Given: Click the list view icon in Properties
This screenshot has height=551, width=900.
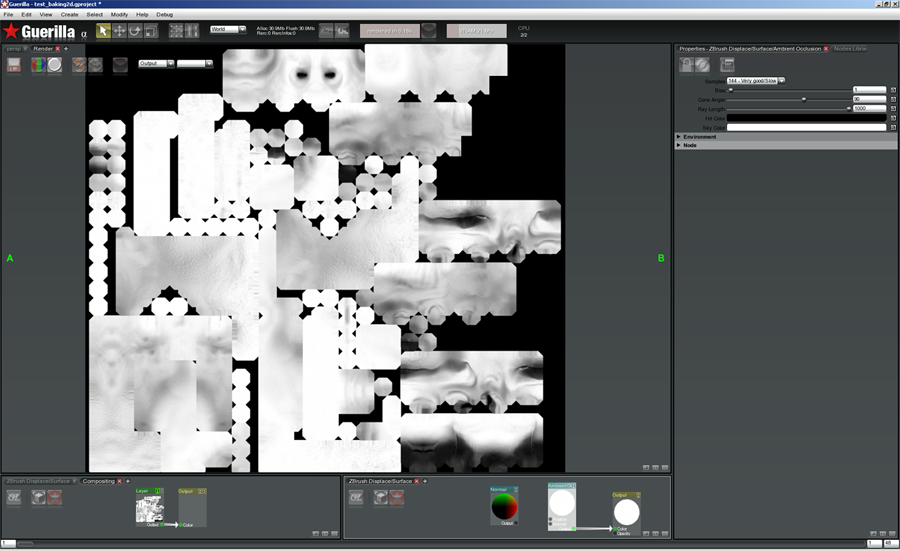Looking at the screenshot, I should [727, 65].
